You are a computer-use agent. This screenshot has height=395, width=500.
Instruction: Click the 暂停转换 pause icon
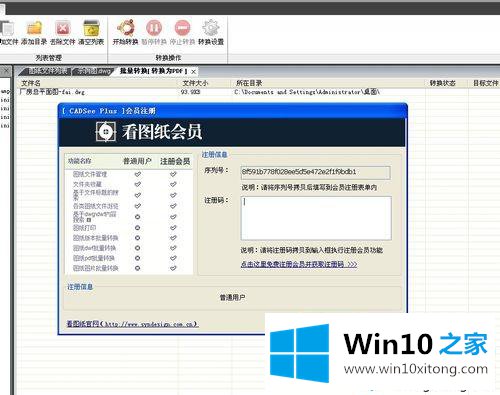(x=154, y=28)
